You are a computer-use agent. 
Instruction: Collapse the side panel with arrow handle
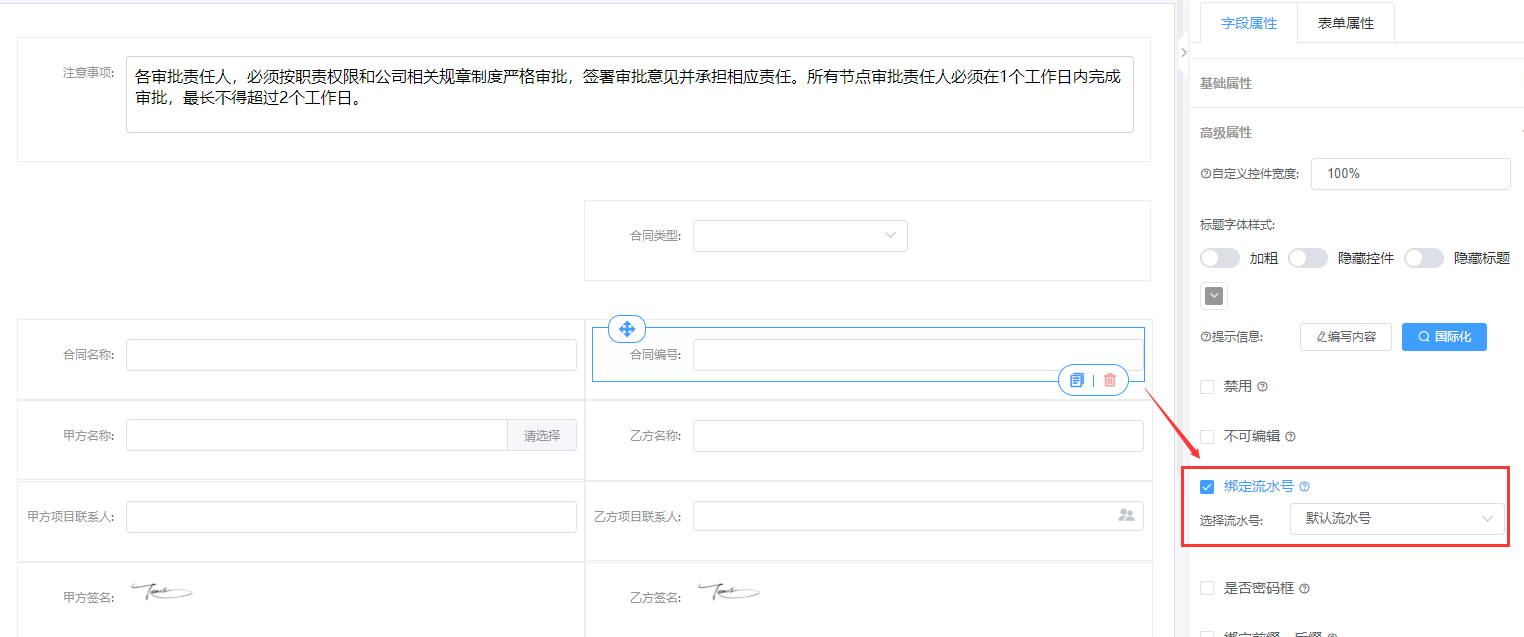[1183, 52]
